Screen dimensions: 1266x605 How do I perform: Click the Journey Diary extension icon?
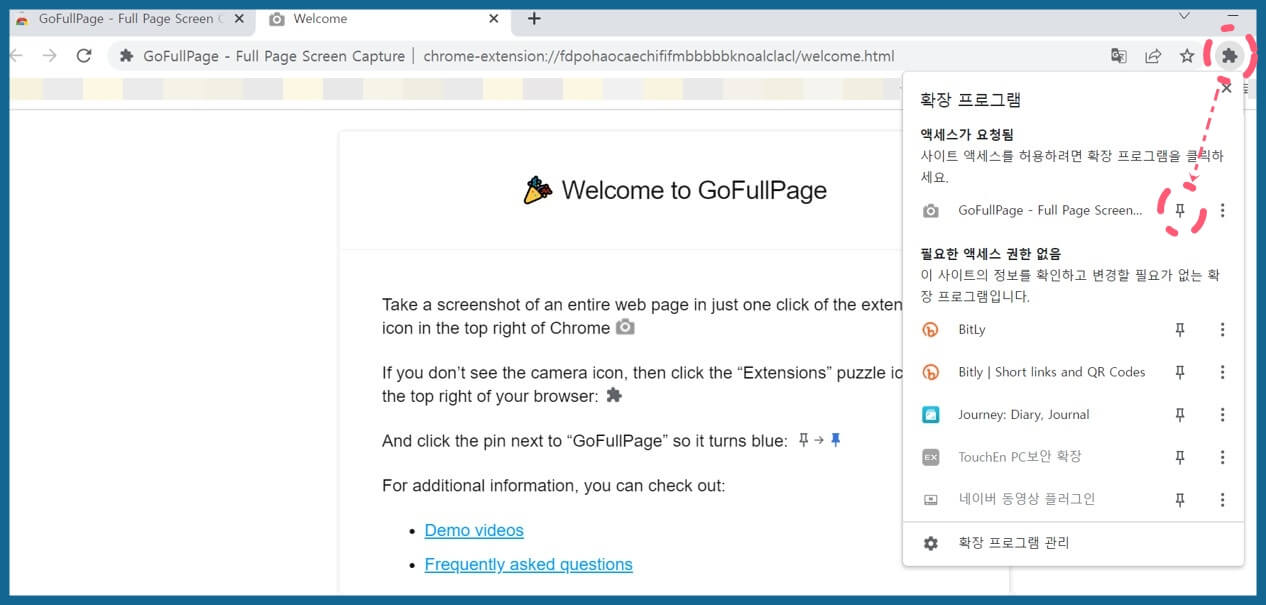931,415
